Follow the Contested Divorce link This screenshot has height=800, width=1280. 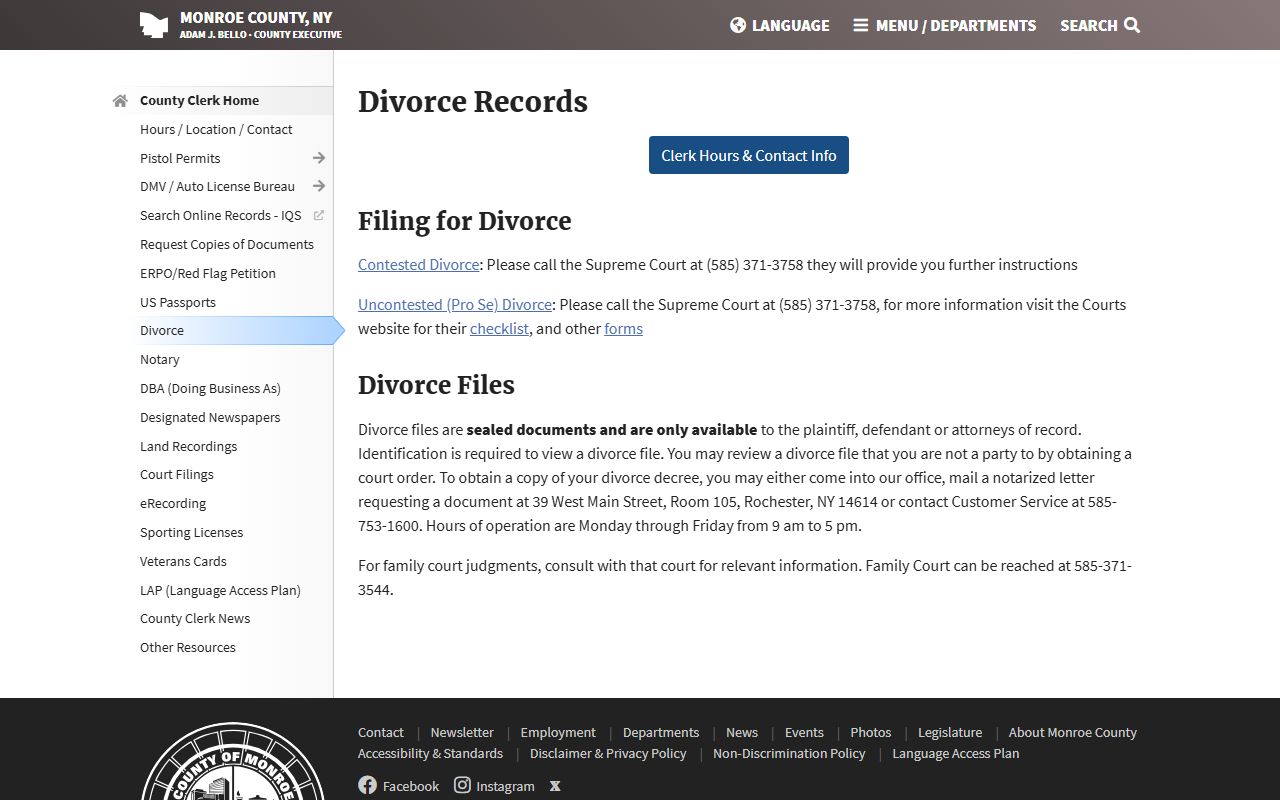(x=419, y=265)
